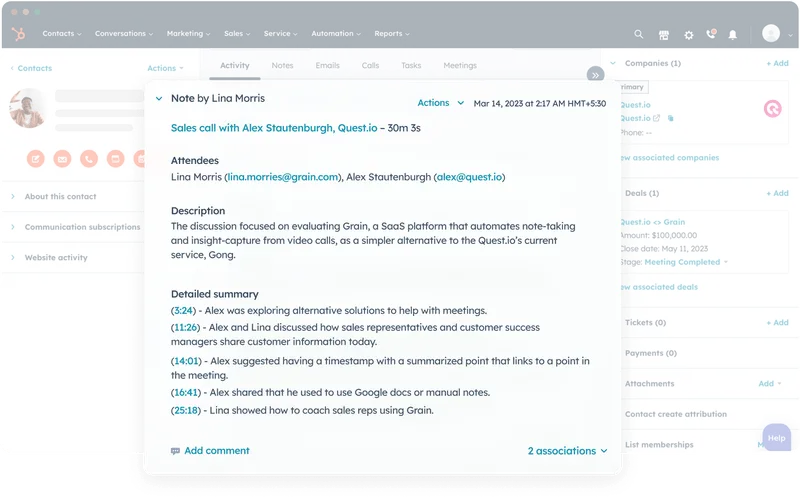Open the Quest.io <> Grain deal link
800x501 pixels.
point(653,222)
